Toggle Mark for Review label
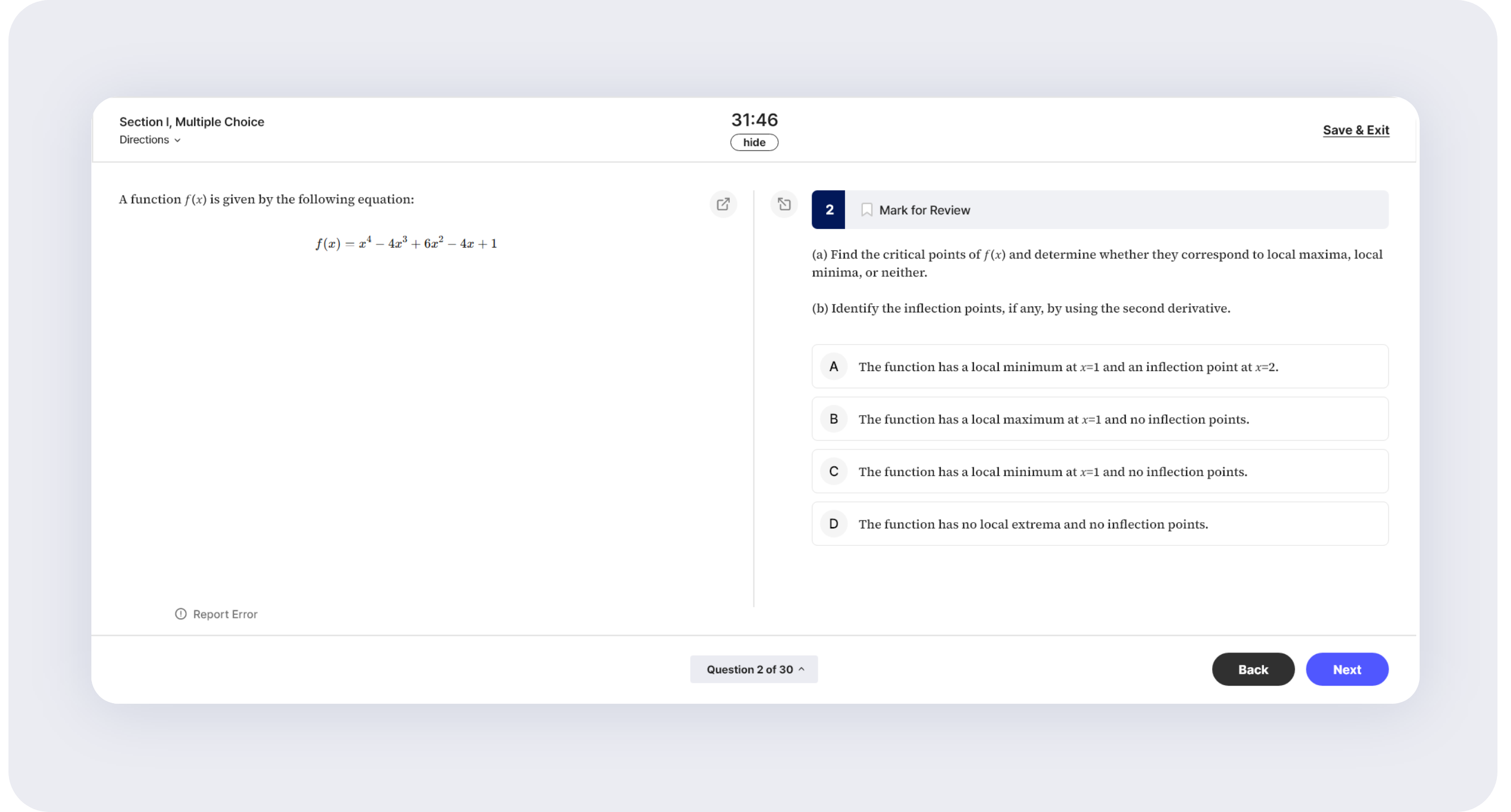Image resolution: width=1511 pixels, height=812 pixels. pyautogui.click(x=924, y=210)
